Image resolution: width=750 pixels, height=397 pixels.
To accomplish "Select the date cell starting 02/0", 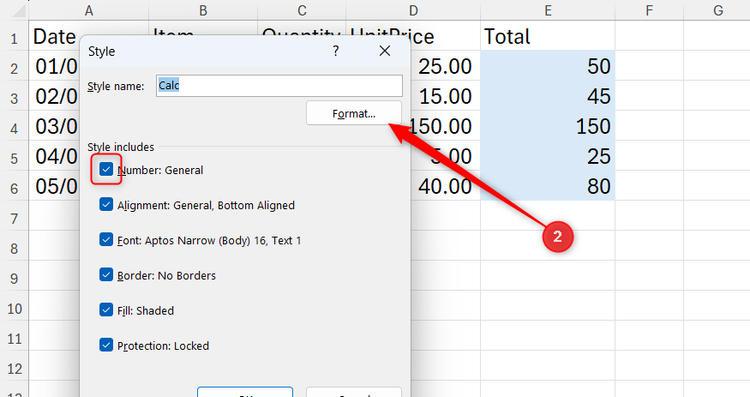I will pos(55,96).
